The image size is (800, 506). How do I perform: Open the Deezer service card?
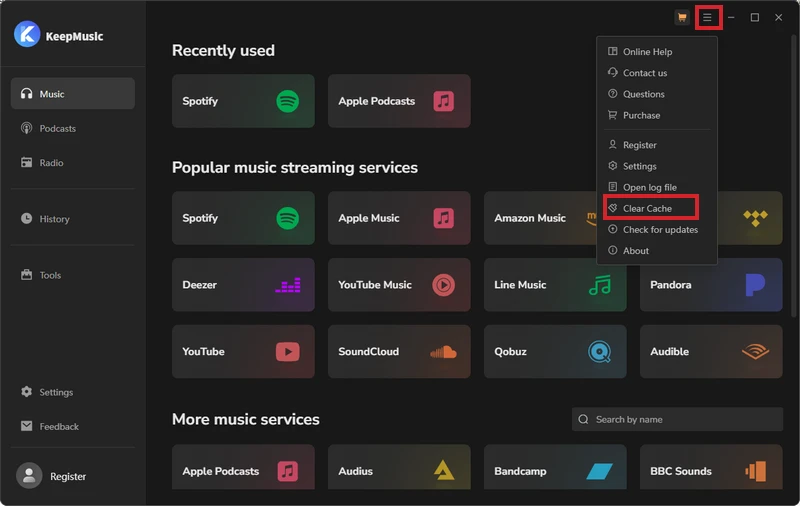[243, 285]
